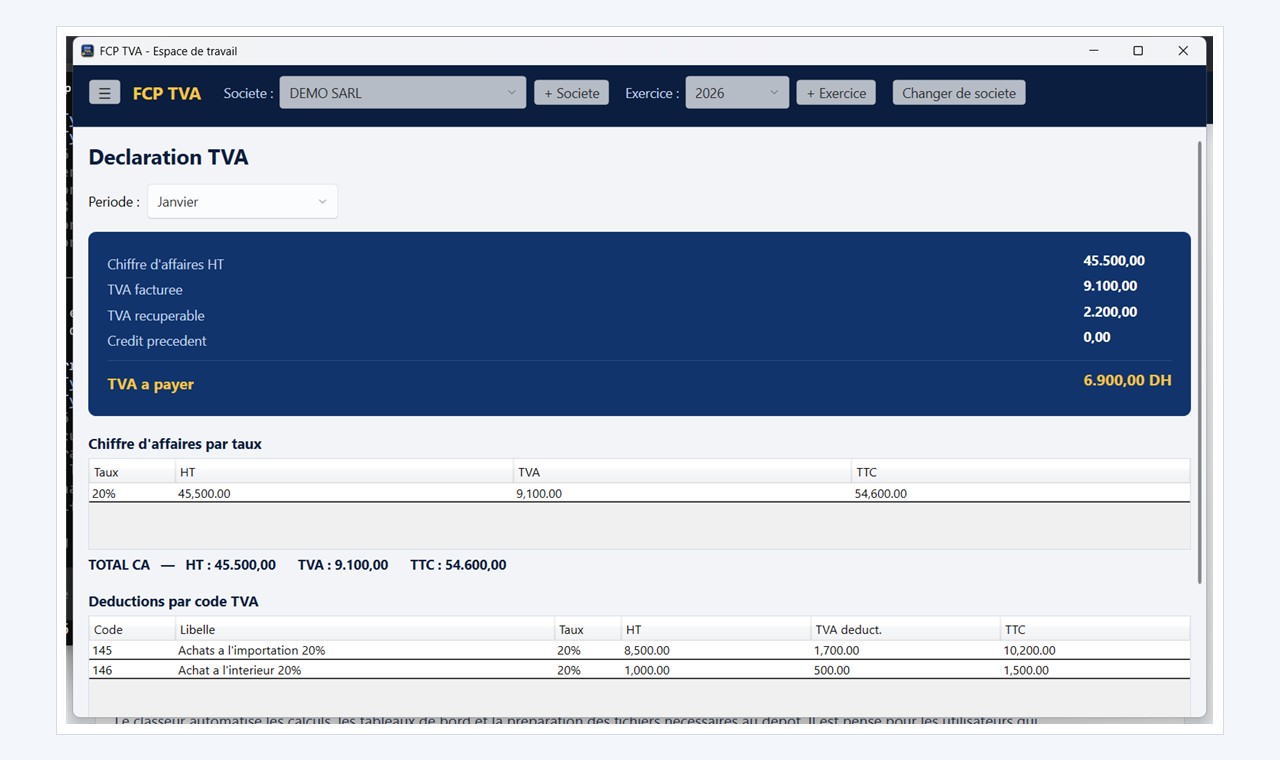The image size is (1280, 760).
Task: Click the Credit precedent value 0,00
Action: [1097, 337]
